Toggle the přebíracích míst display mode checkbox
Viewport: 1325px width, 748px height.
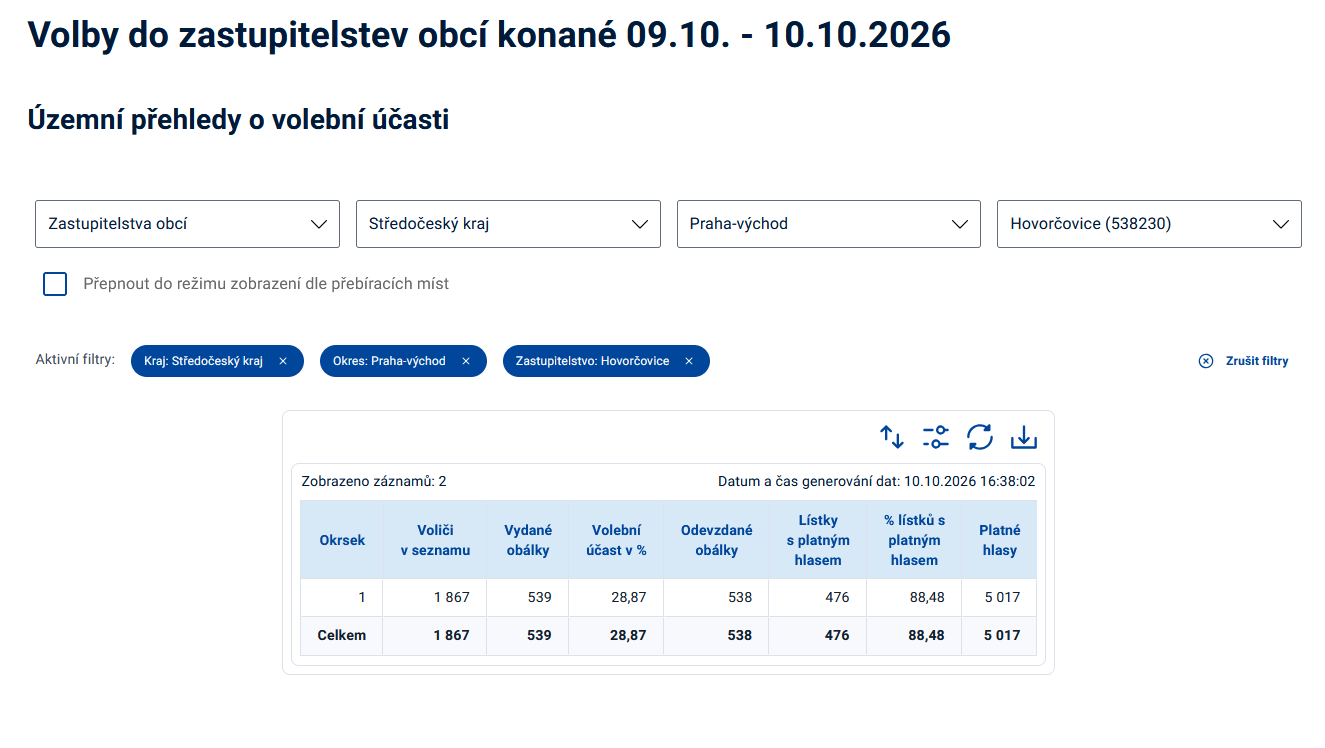55,284
